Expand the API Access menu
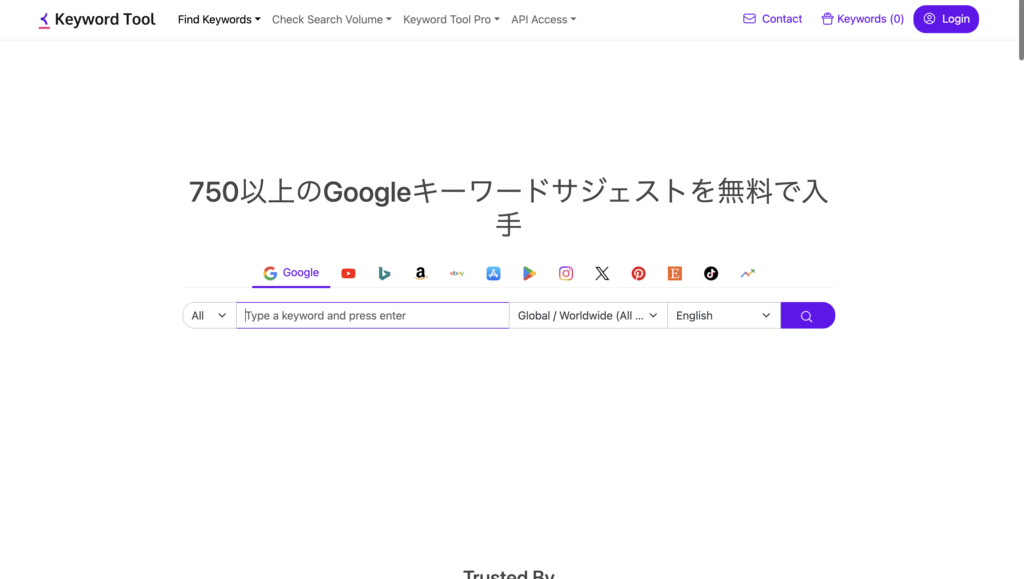Viewport: 1024px width, 579px height. click(x=544, y=20)
